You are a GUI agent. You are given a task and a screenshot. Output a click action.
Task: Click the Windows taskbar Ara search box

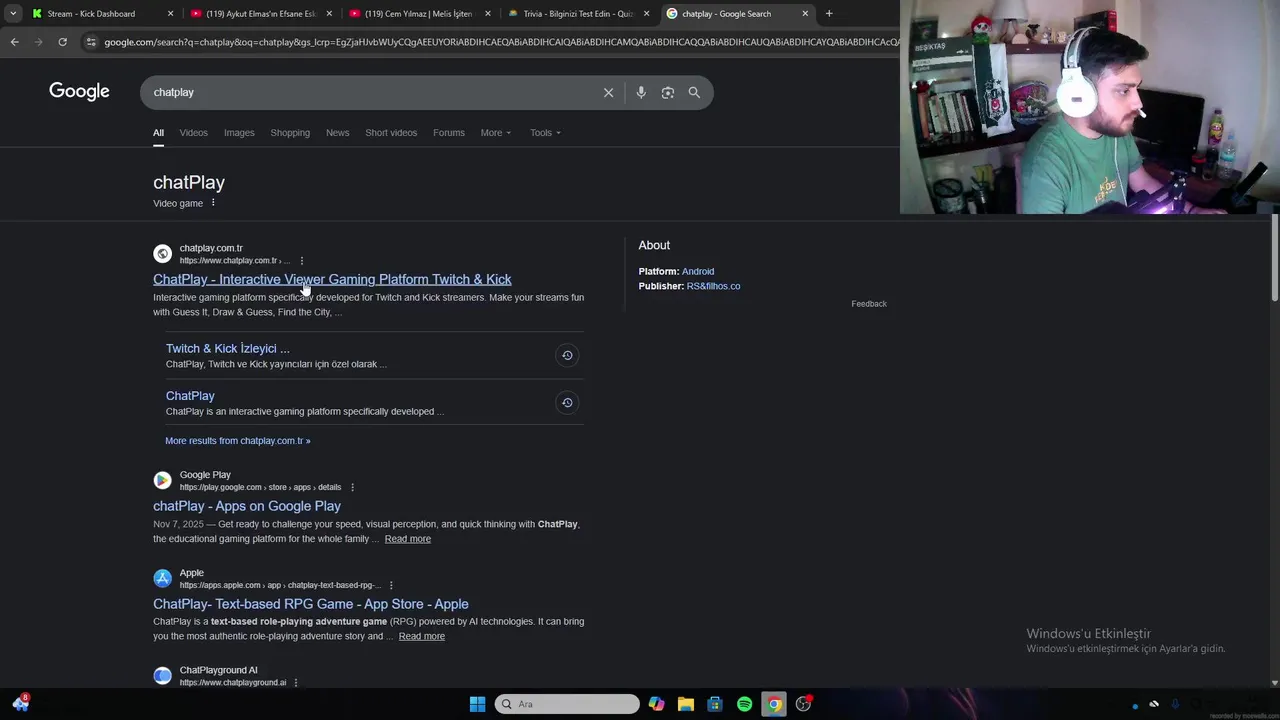pos(567,704)
